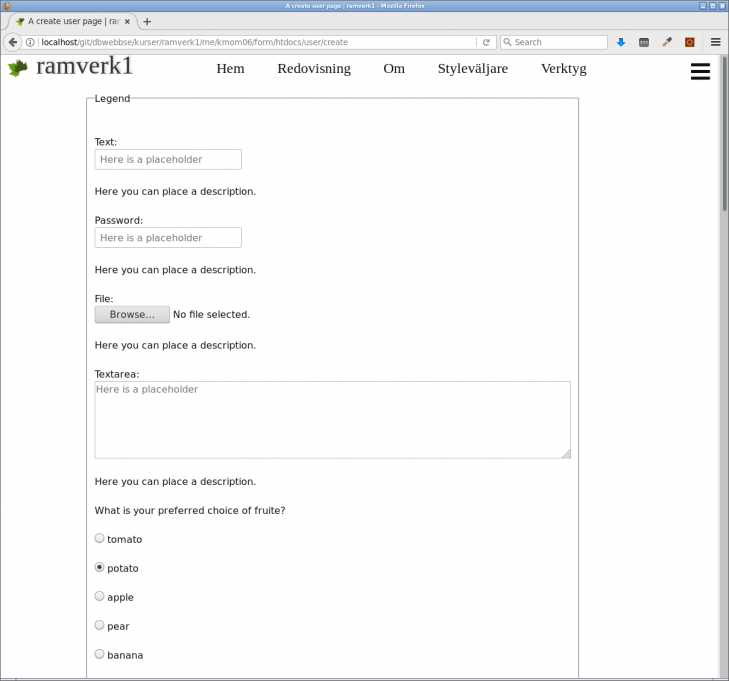The width and height of the screenshot is (729, 681).
Task: Select the tomato radio button
Action: pos(99,538)
